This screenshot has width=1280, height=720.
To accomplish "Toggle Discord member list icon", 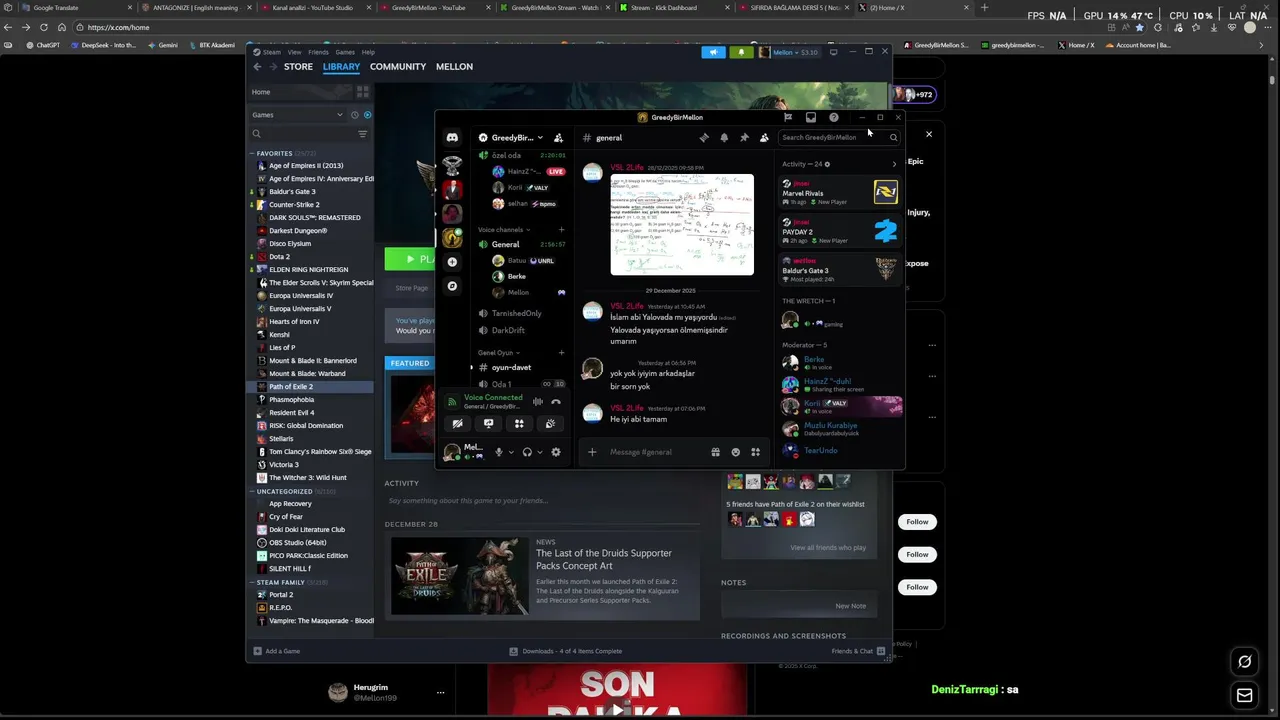I will (764, 138).
